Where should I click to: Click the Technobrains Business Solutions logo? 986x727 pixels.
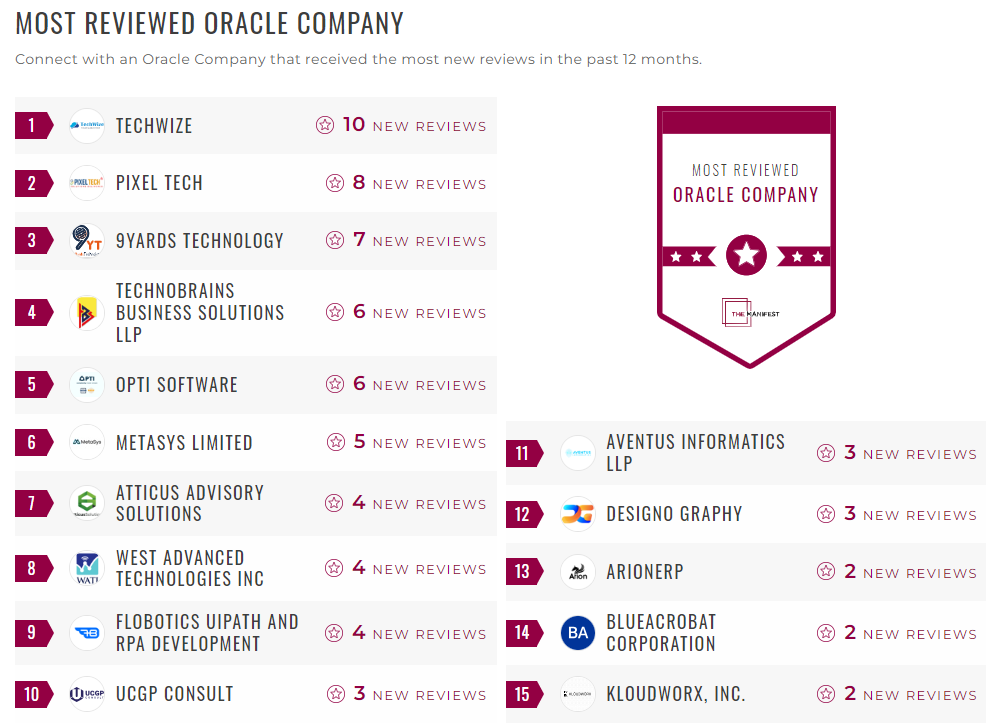87,313
